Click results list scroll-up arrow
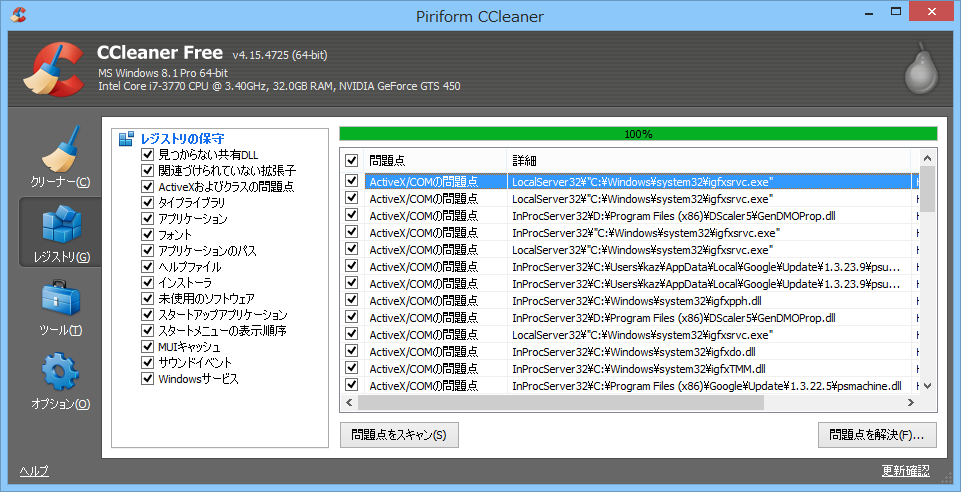The width and height of the screenshot is (961, 492). point(927,158)
